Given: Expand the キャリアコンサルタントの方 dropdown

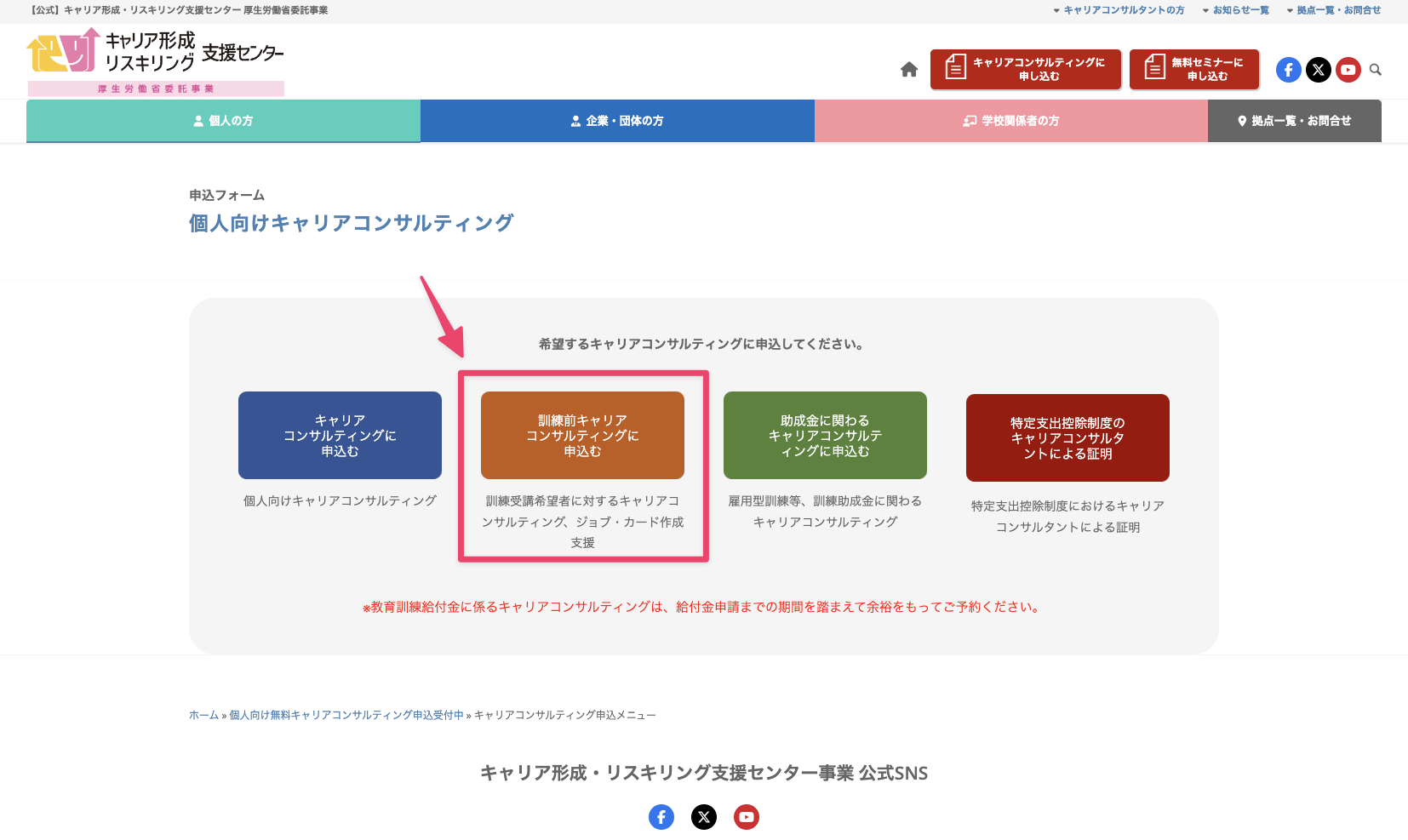Looking at the screenshot, I should point(1118,10).
